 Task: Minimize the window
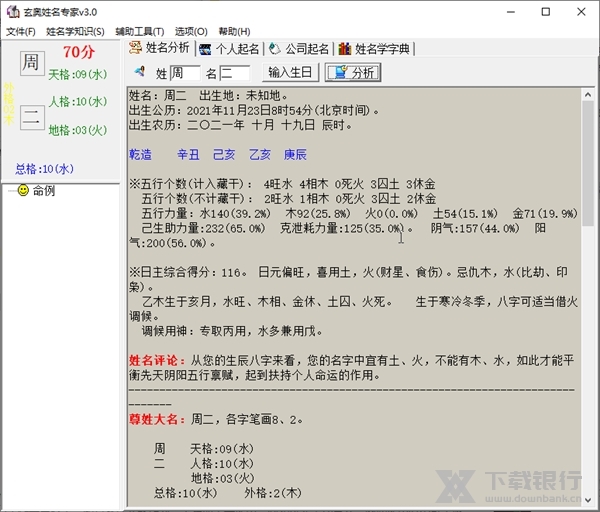point(510,12)
